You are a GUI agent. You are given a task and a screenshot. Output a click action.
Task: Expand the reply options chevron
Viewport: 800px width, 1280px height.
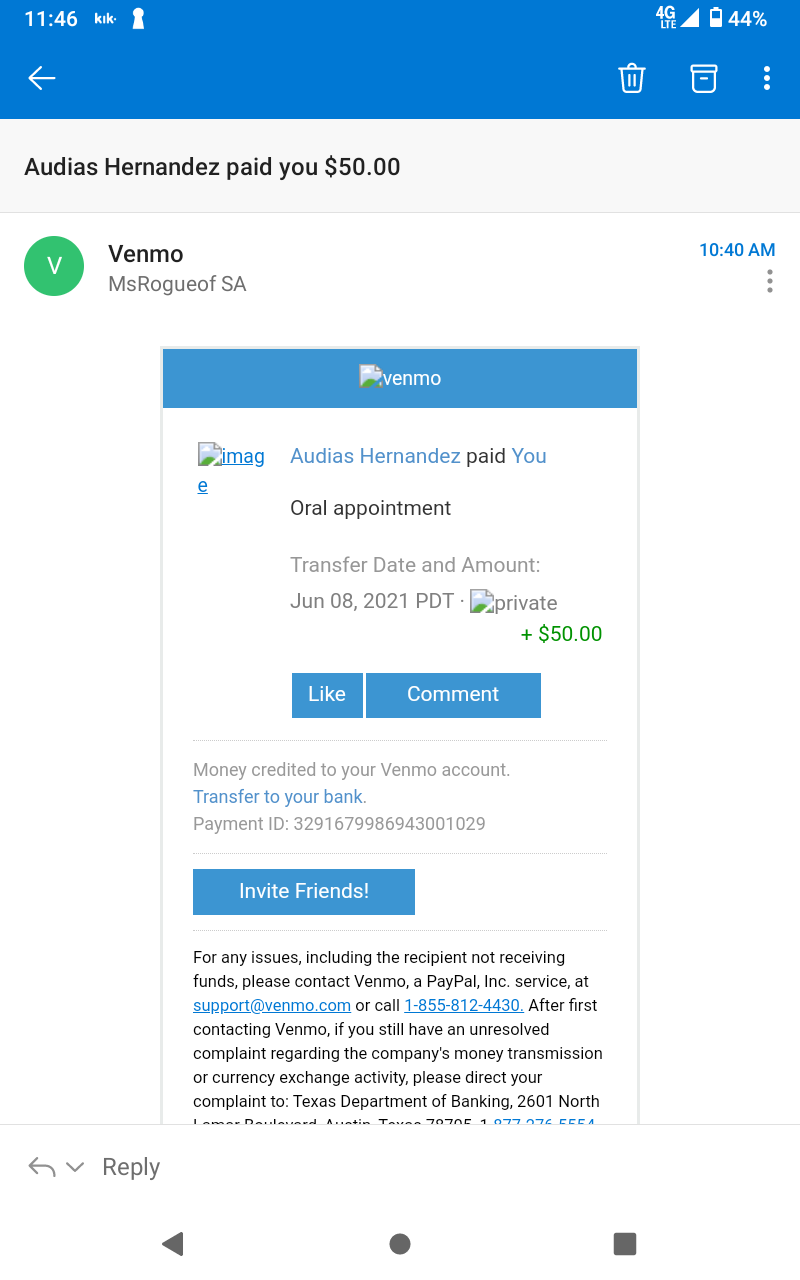coord(75,1167)
